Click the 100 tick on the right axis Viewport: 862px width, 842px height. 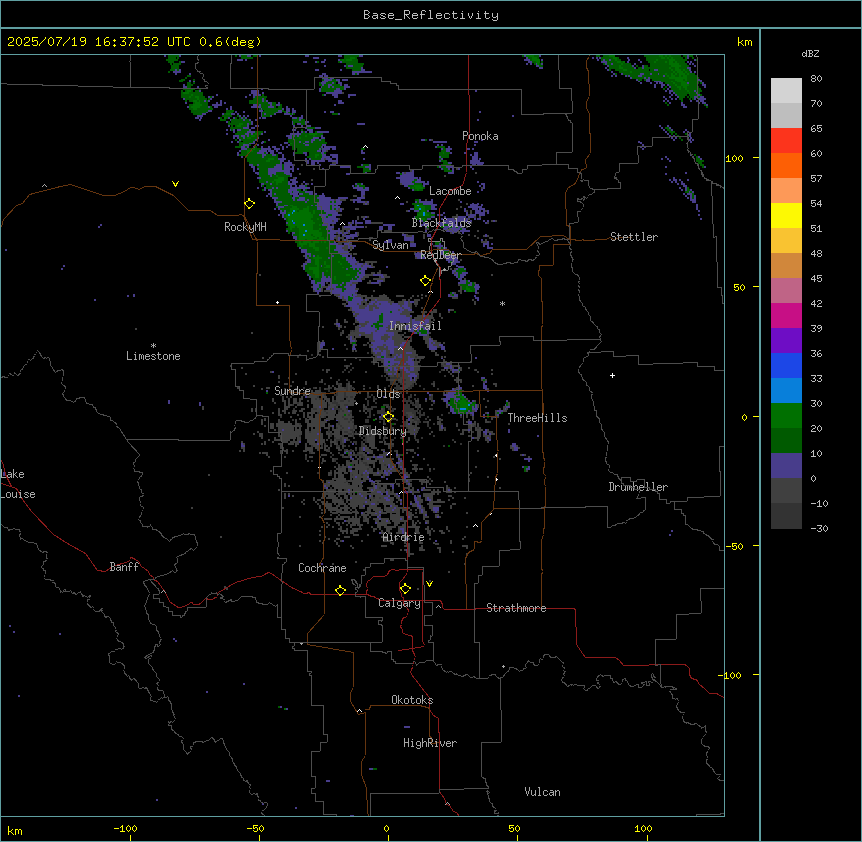click(x=734, y=158)
